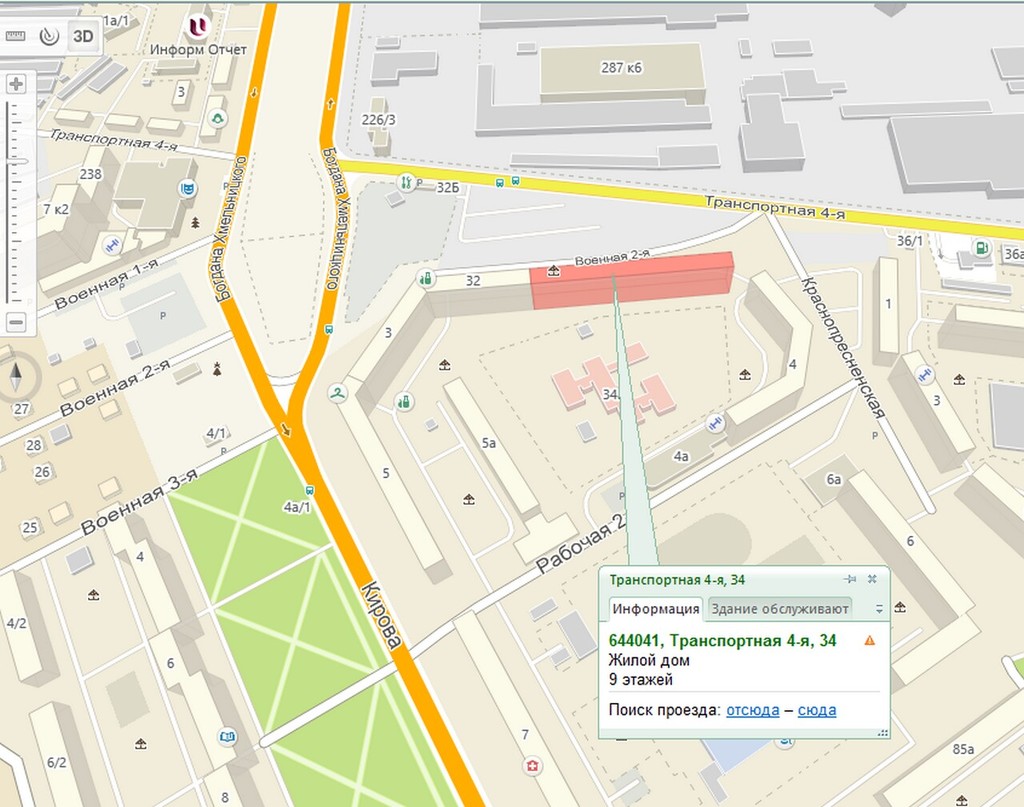
Task: Open the Здание обслуживают tab
Action: click(x=780, y=609)
